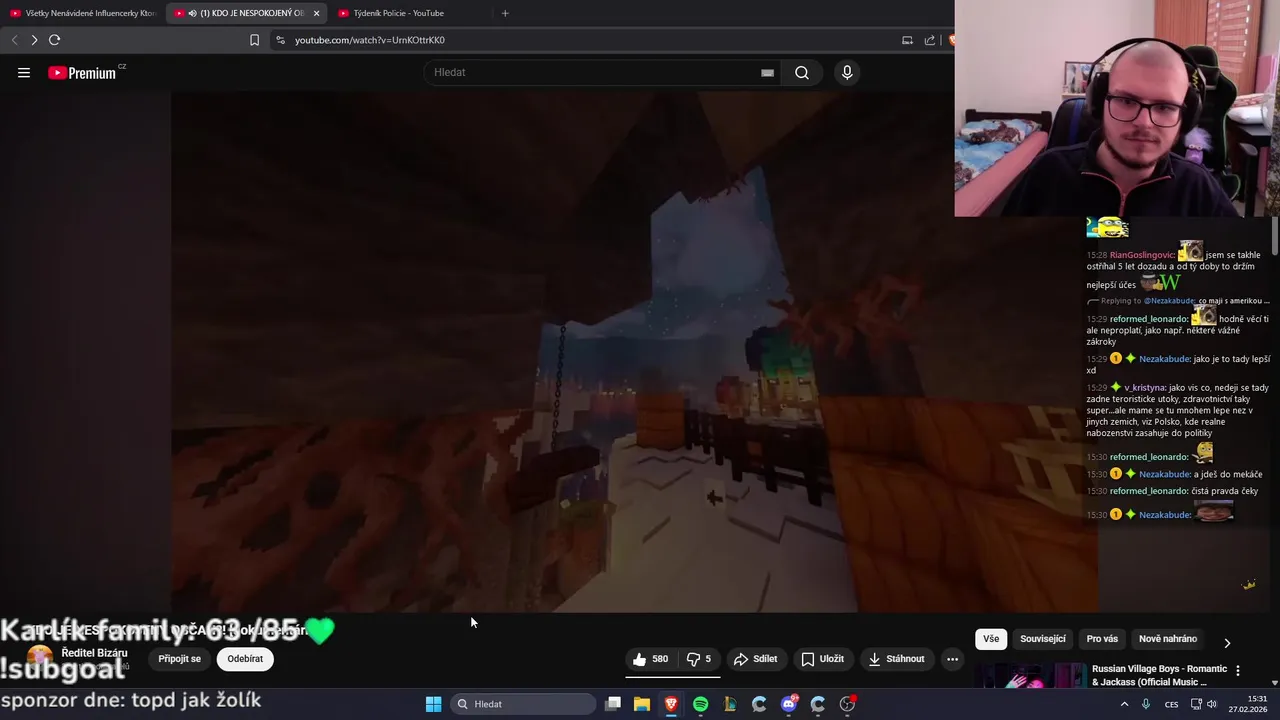Open Task View on the taskbar
The width and height of the screenshot is (1280, 720).
point(613,704)
